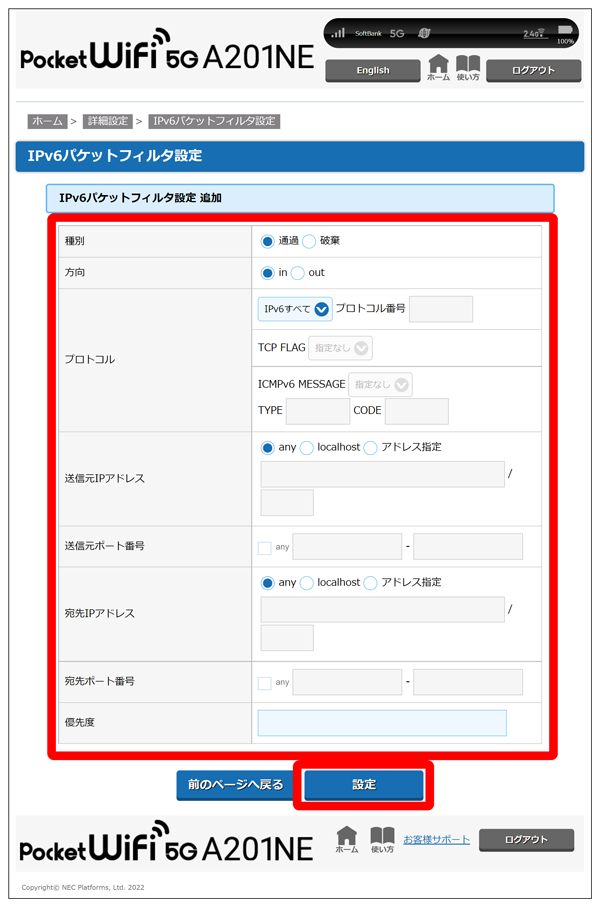Expand the TCP FLAG dropdown
Image resolution: width=600 pixels, height=907 pixels.
point(340,348)
